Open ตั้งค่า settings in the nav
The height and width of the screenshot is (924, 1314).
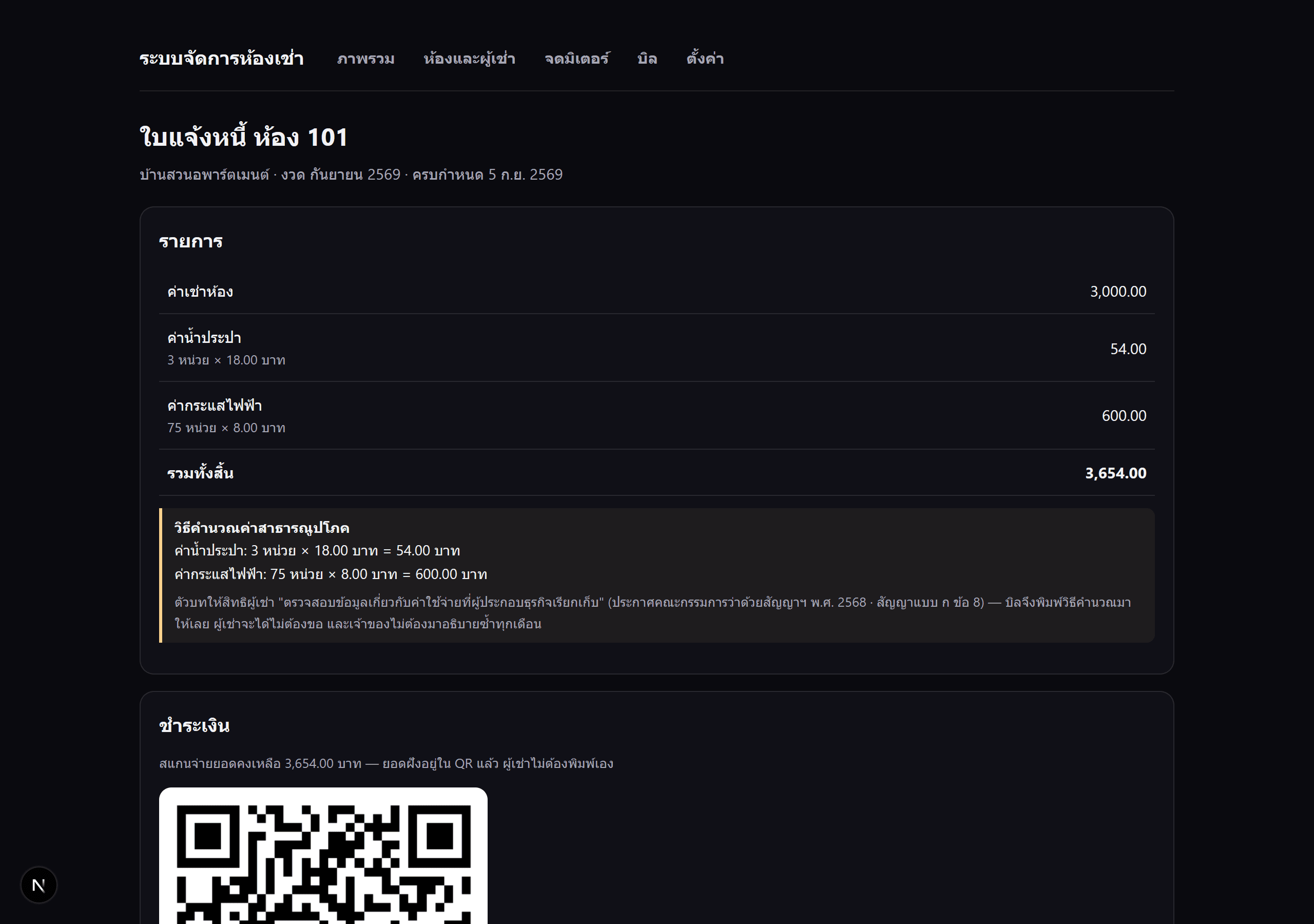[705, 59]
